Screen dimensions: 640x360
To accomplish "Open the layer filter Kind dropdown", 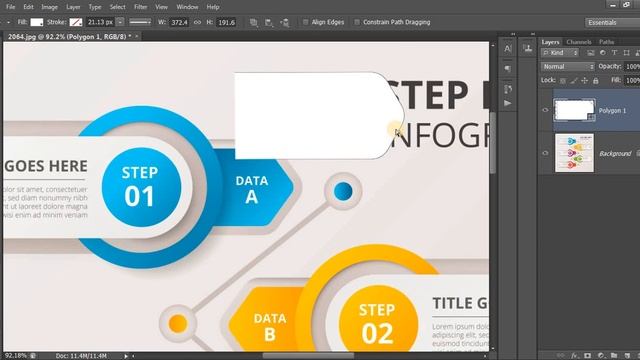I will click(x=560, y=53).
